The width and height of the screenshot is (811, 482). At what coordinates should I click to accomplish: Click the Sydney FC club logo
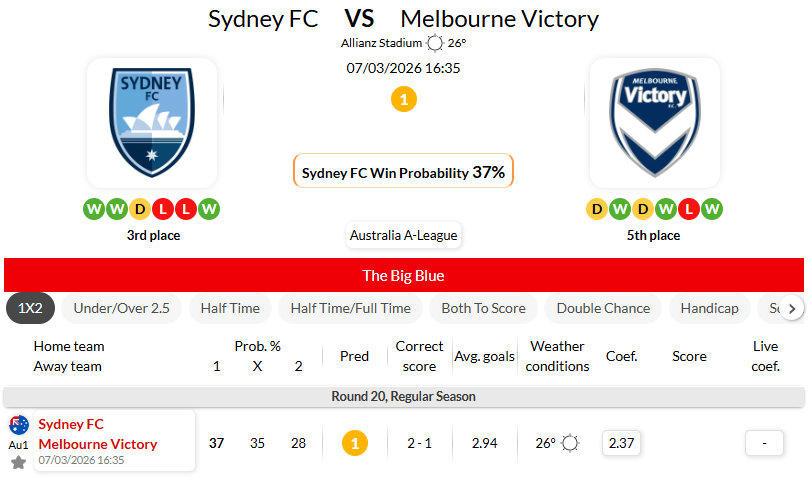(x=152, y=122)
